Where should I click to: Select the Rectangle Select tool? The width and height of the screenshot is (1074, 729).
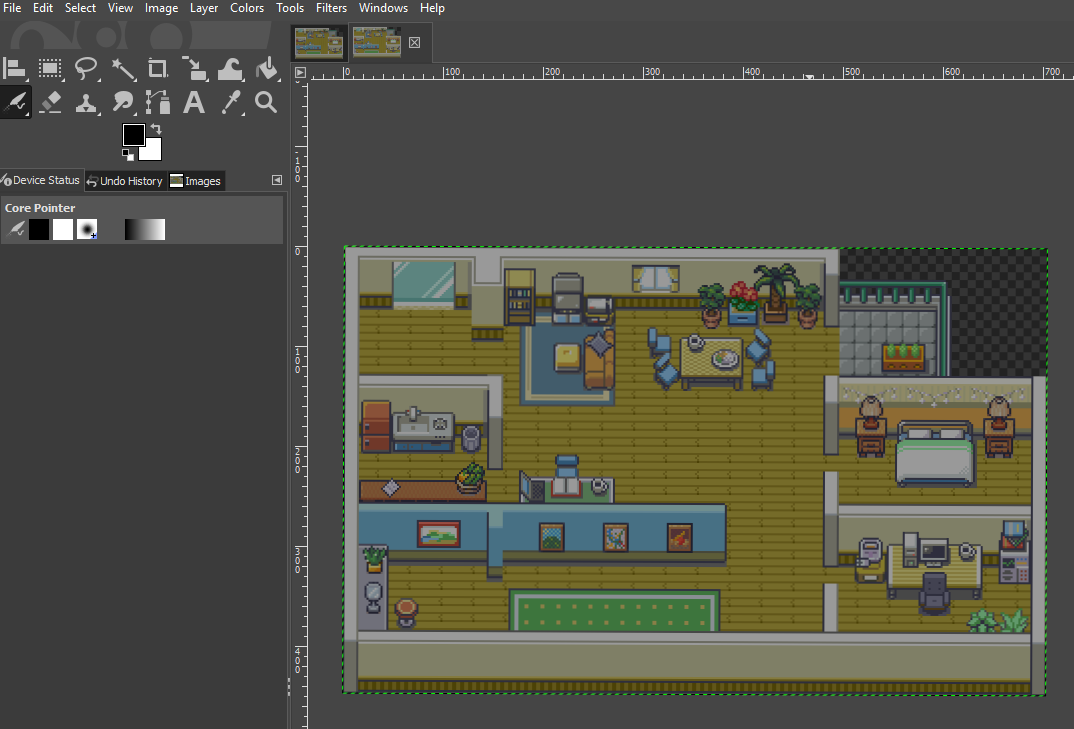[x=50, y=69]
